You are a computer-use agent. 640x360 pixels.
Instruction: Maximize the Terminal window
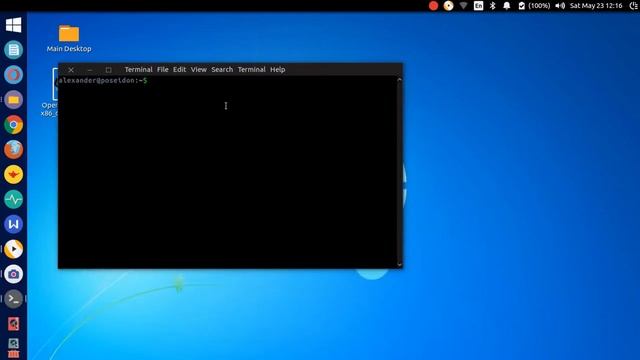108,70
